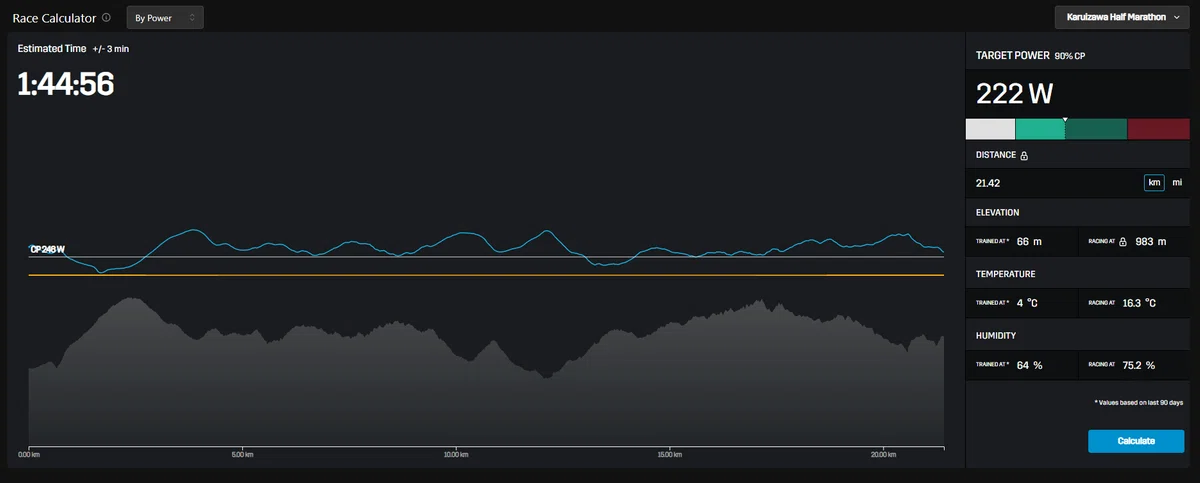Edit the trained-at elevation value 66 m
Screen dimensions: 1200x483
(x=1029, y=242)
